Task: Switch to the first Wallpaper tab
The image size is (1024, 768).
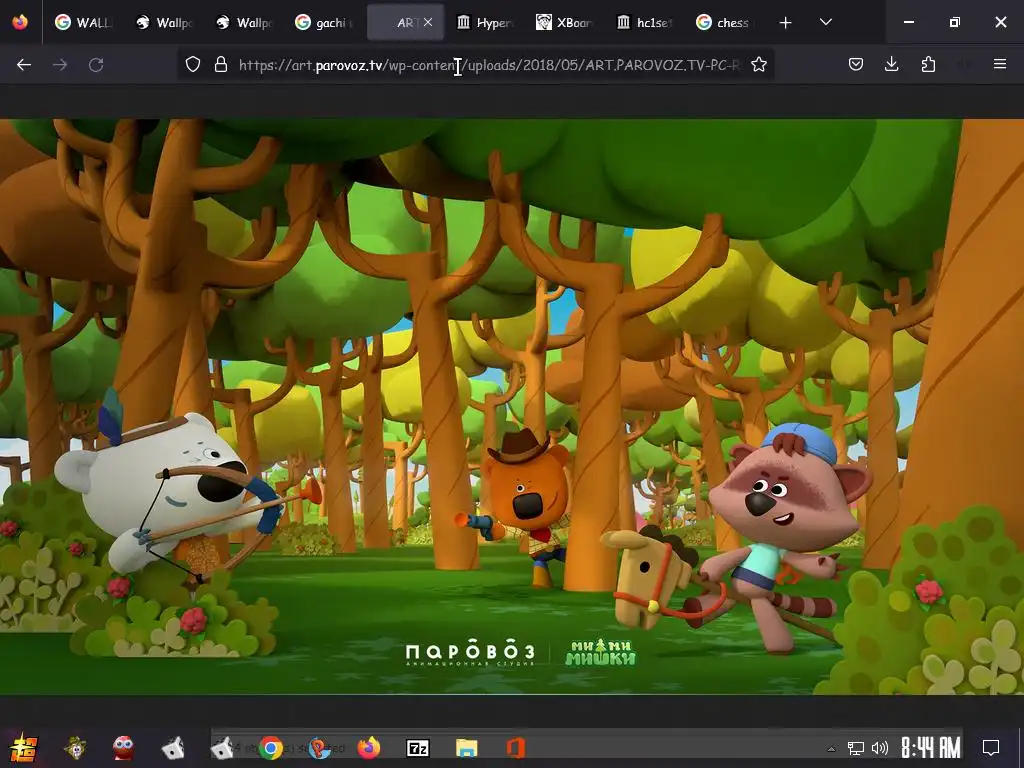Action: [x=165, y=22]
